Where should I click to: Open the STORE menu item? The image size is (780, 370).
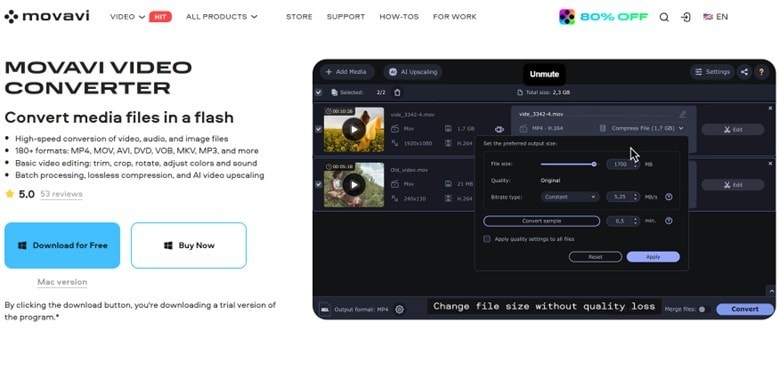pyautogui.click(x=299, y=16)
